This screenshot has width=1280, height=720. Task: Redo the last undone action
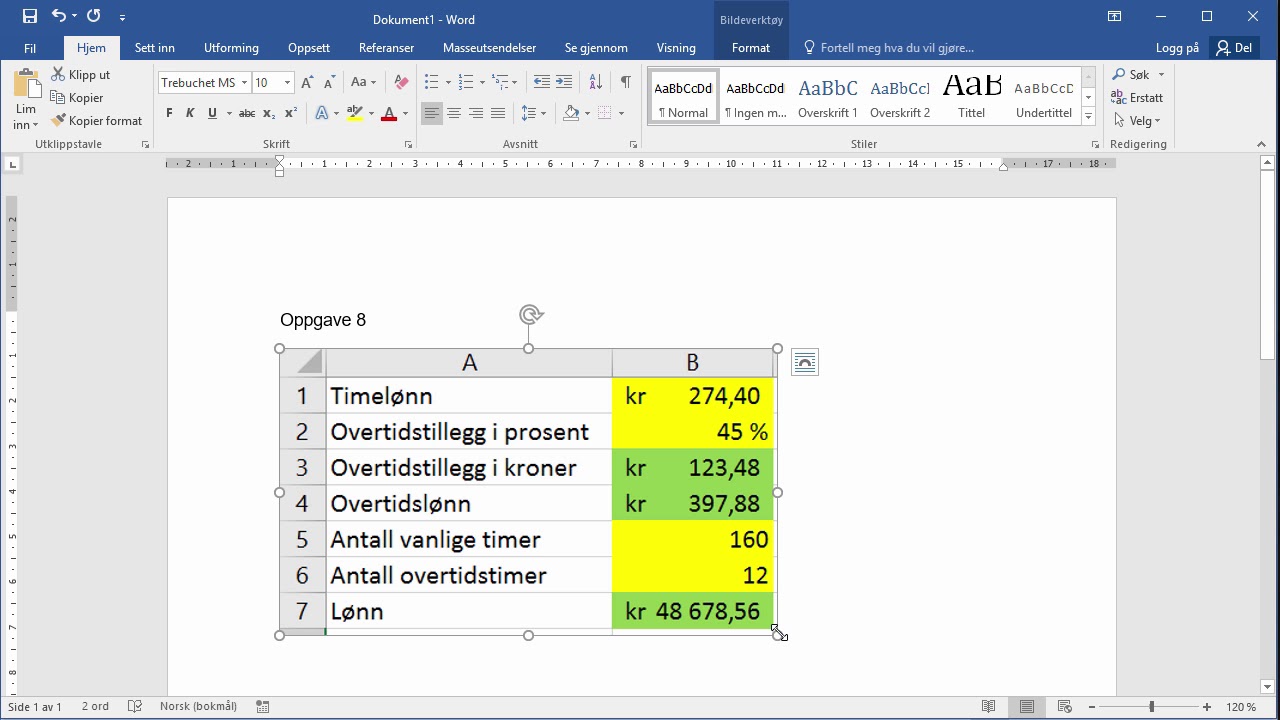pos(93,16)
